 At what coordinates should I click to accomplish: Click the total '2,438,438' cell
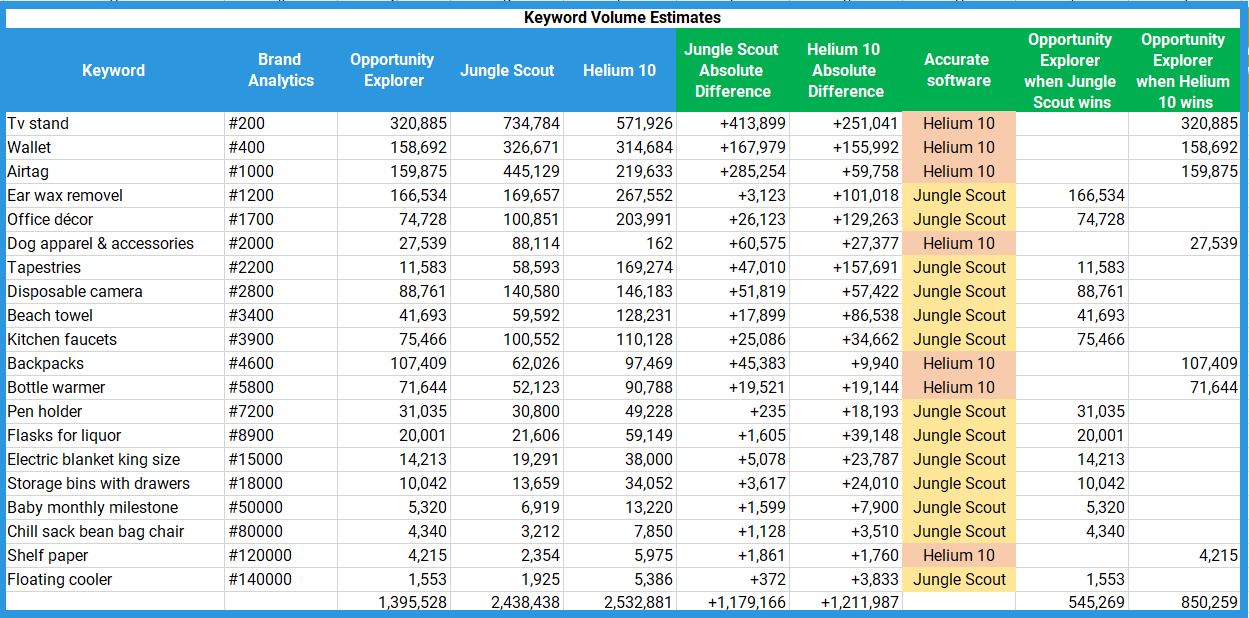(507, 603)
